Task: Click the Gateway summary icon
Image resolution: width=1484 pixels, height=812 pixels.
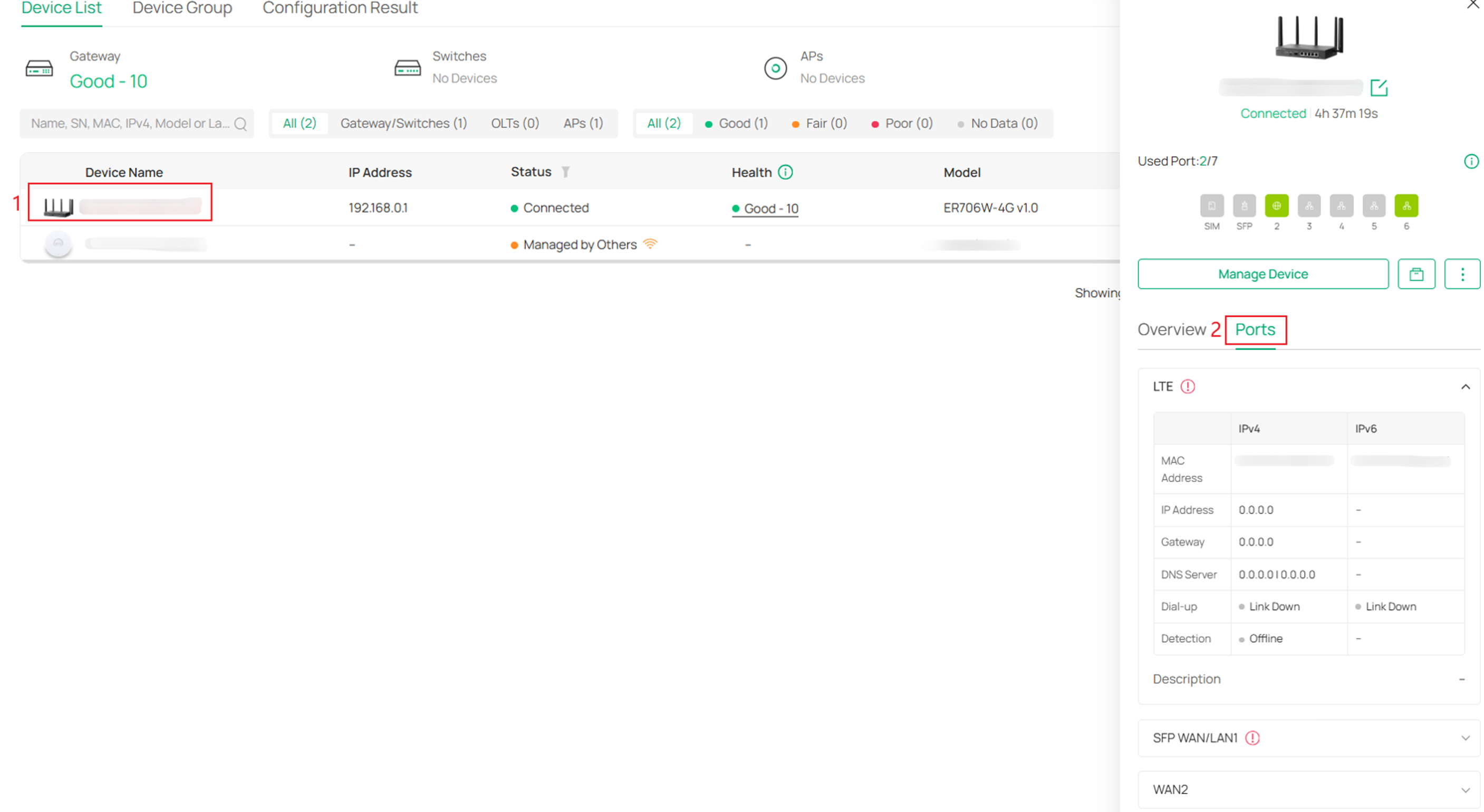Action: (x=39, y=69)
